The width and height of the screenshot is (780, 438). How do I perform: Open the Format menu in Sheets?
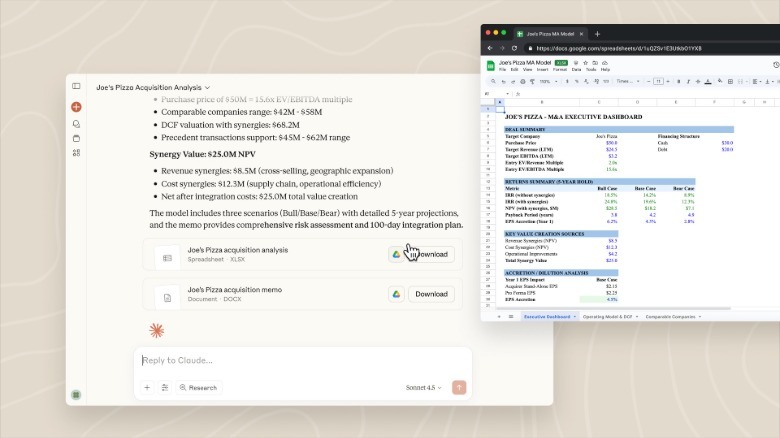coord(558,69)
